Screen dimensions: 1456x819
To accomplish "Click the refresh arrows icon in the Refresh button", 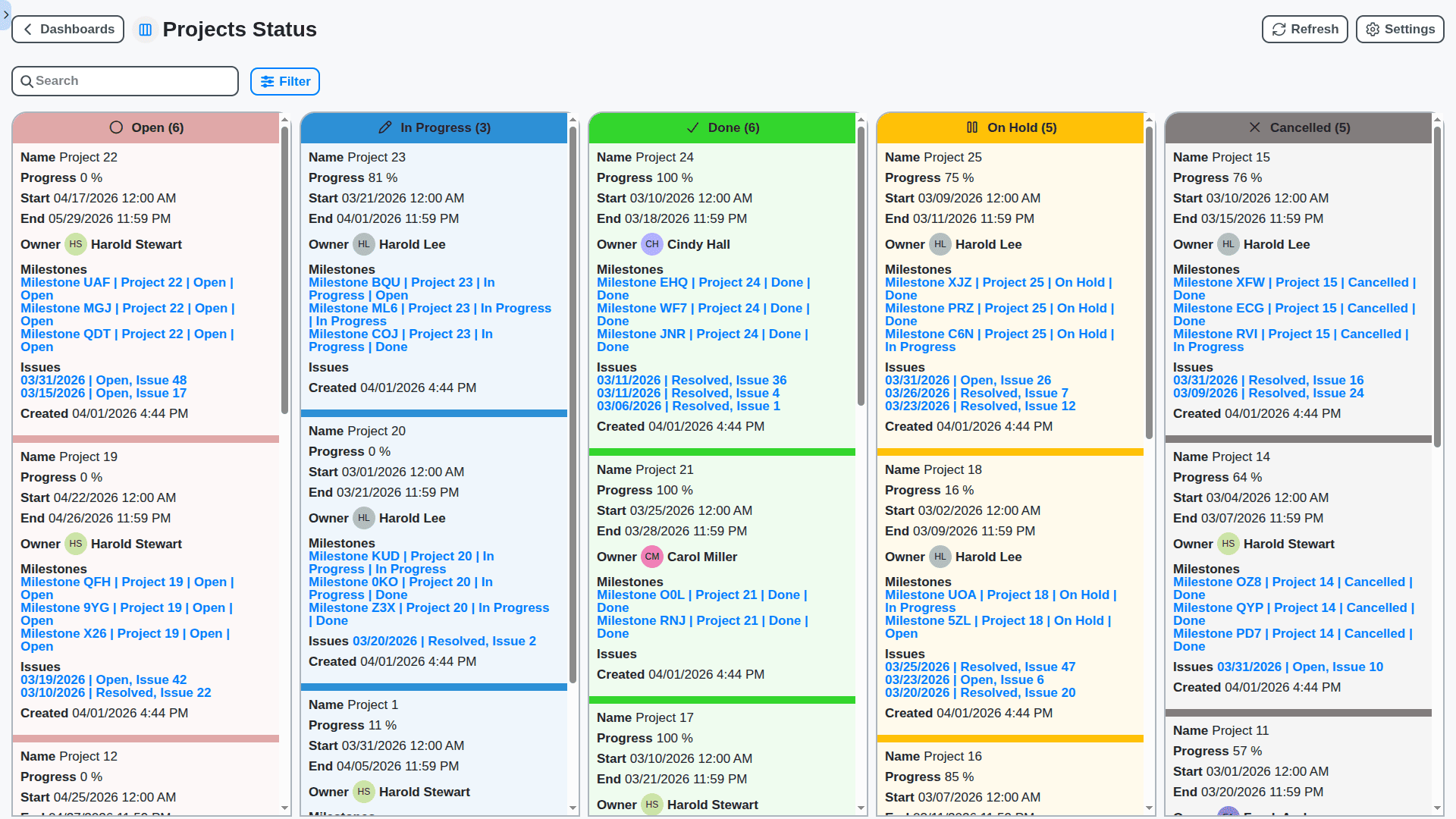I will 1278,29.
